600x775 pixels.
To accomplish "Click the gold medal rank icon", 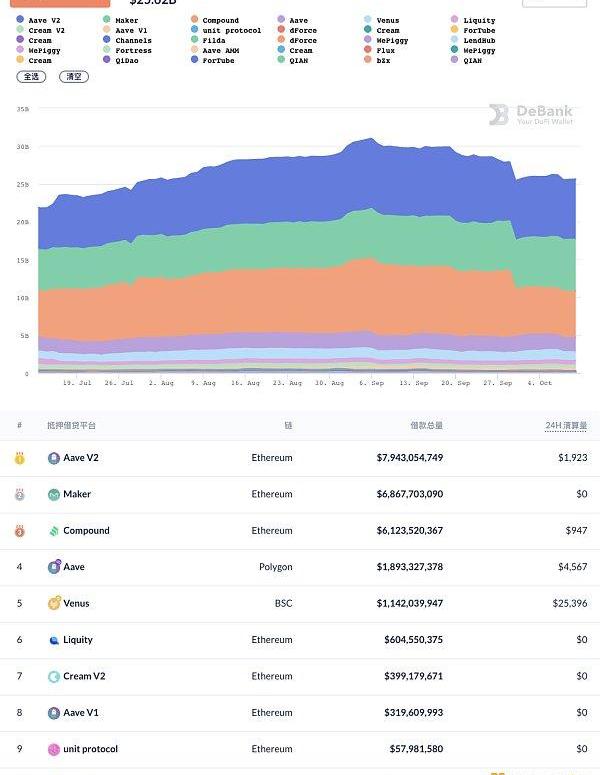I will coord(19,458).
